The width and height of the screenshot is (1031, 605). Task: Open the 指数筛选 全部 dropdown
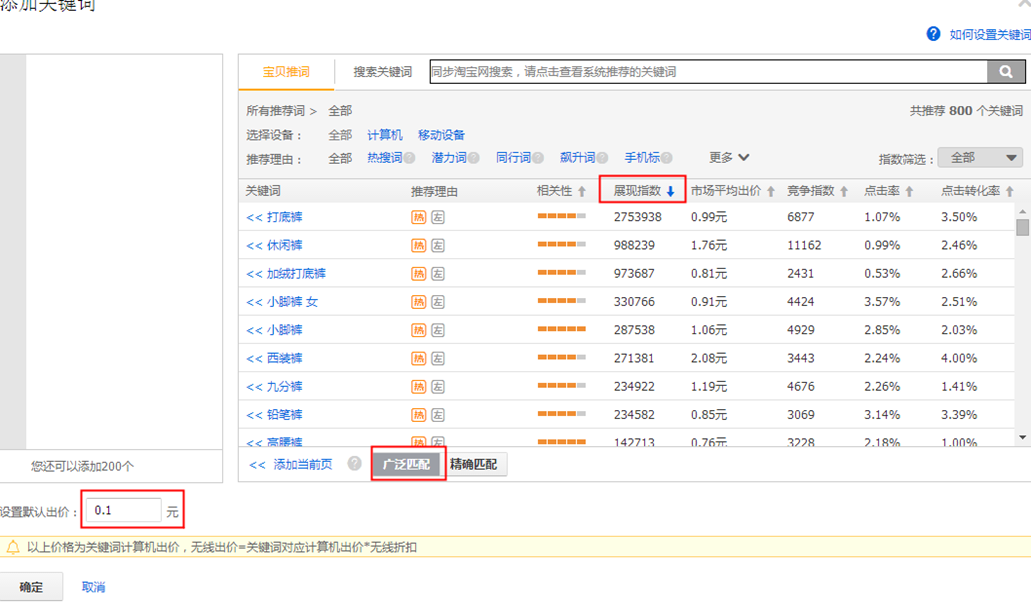(980, 158)
